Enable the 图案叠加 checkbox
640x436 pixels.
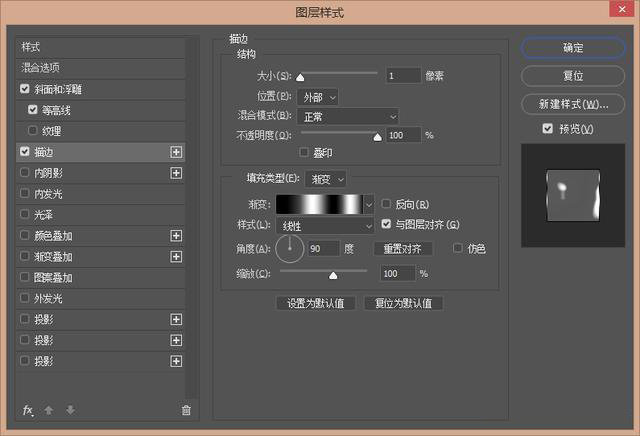[x=24, y=277]
